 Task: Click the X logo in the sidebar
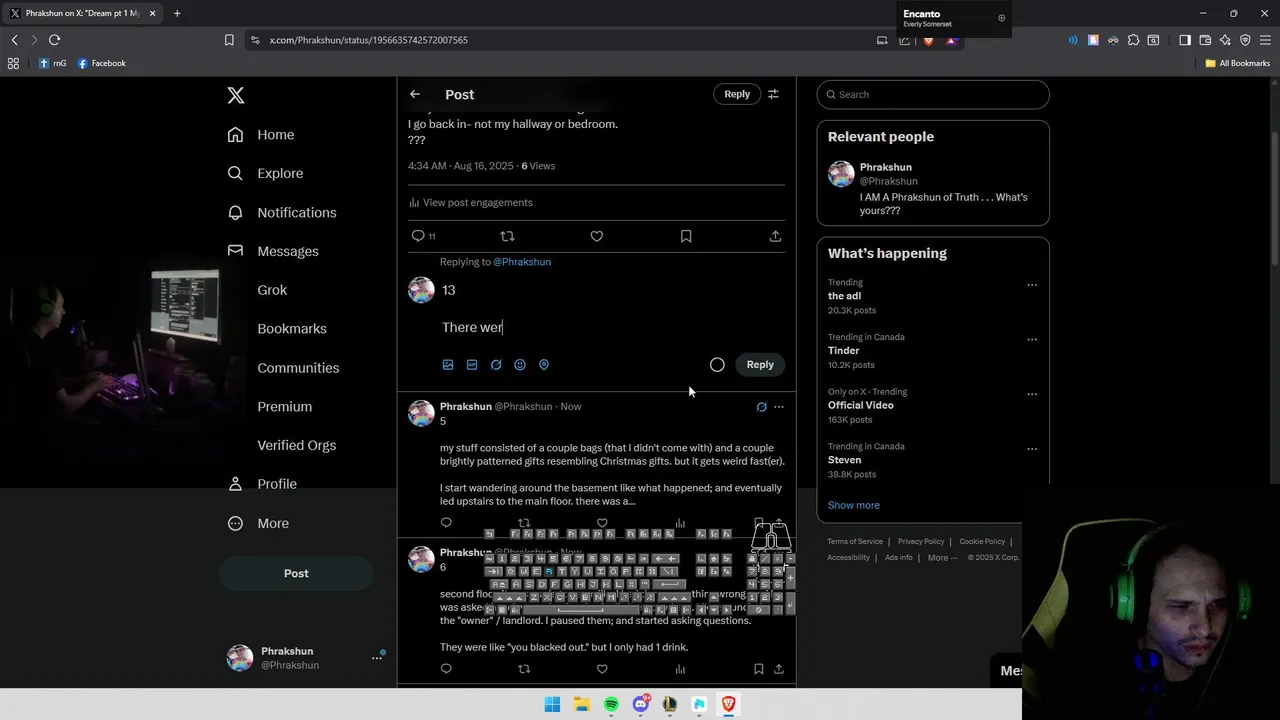(x=236, y=96)
